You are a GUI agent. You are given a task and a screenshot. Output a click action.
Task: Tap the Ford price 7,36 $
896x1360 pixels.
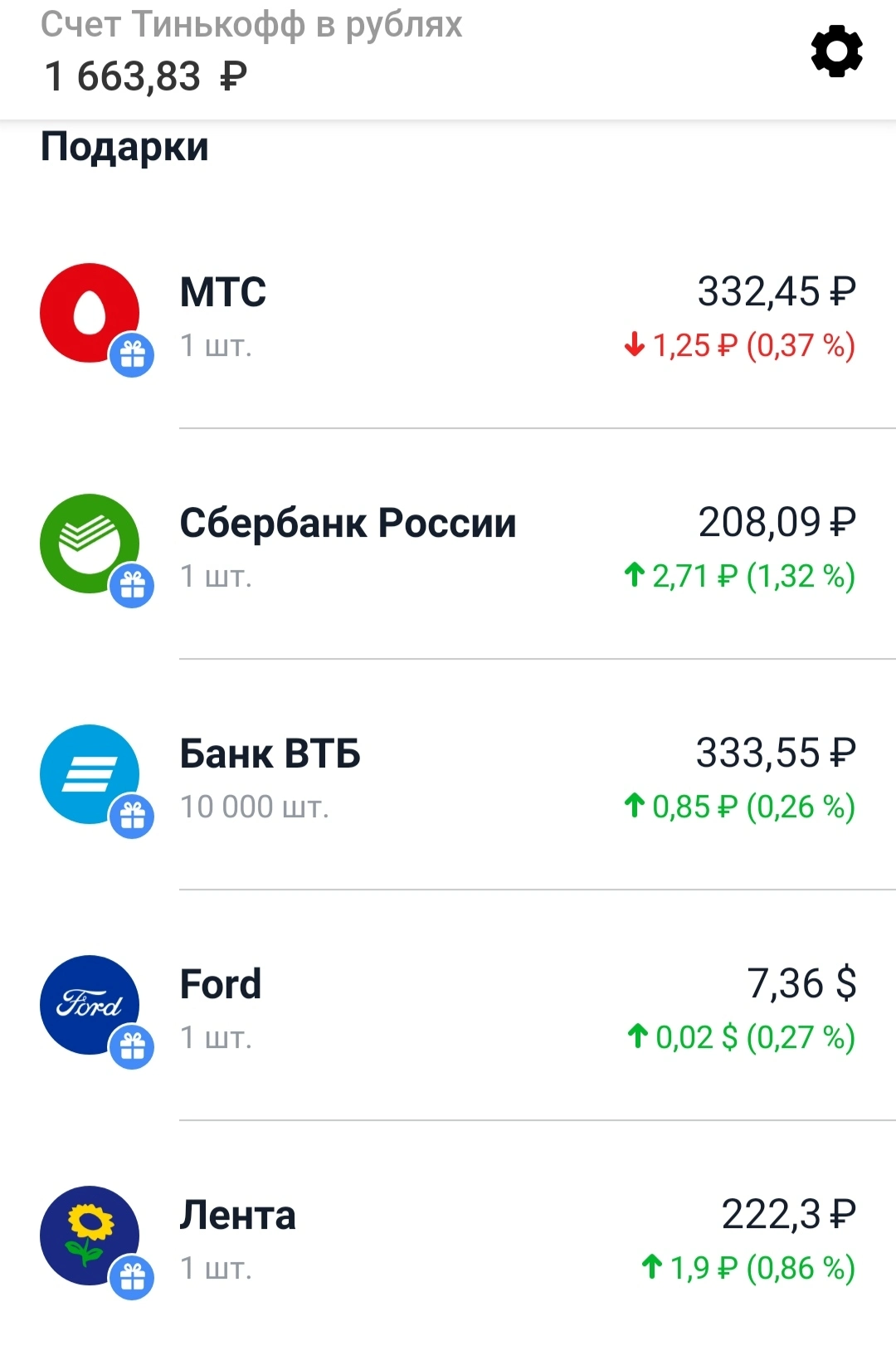click(x=801, y=983)
